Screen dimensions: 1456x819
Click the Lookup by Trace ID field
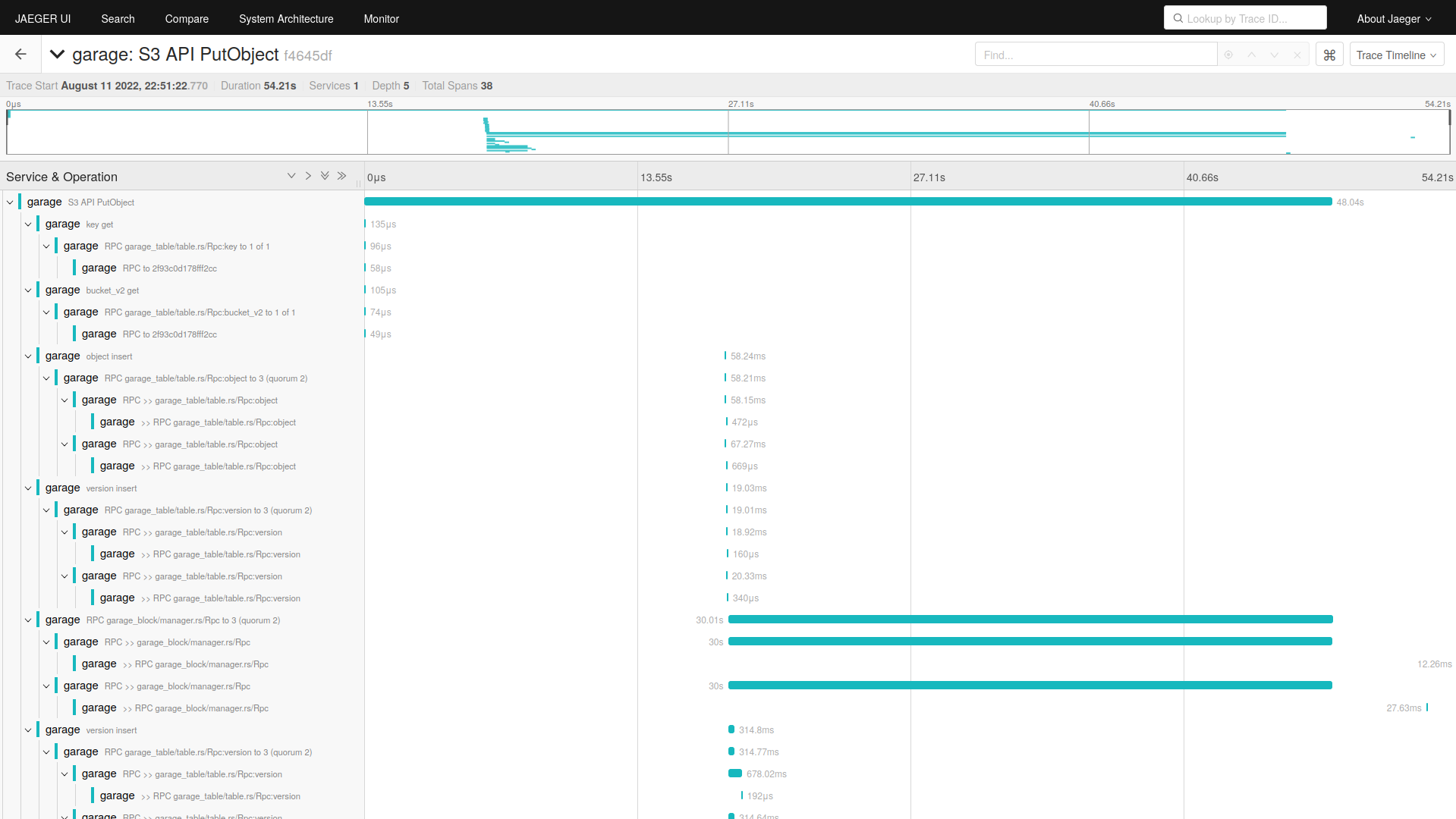[1245, 18]
